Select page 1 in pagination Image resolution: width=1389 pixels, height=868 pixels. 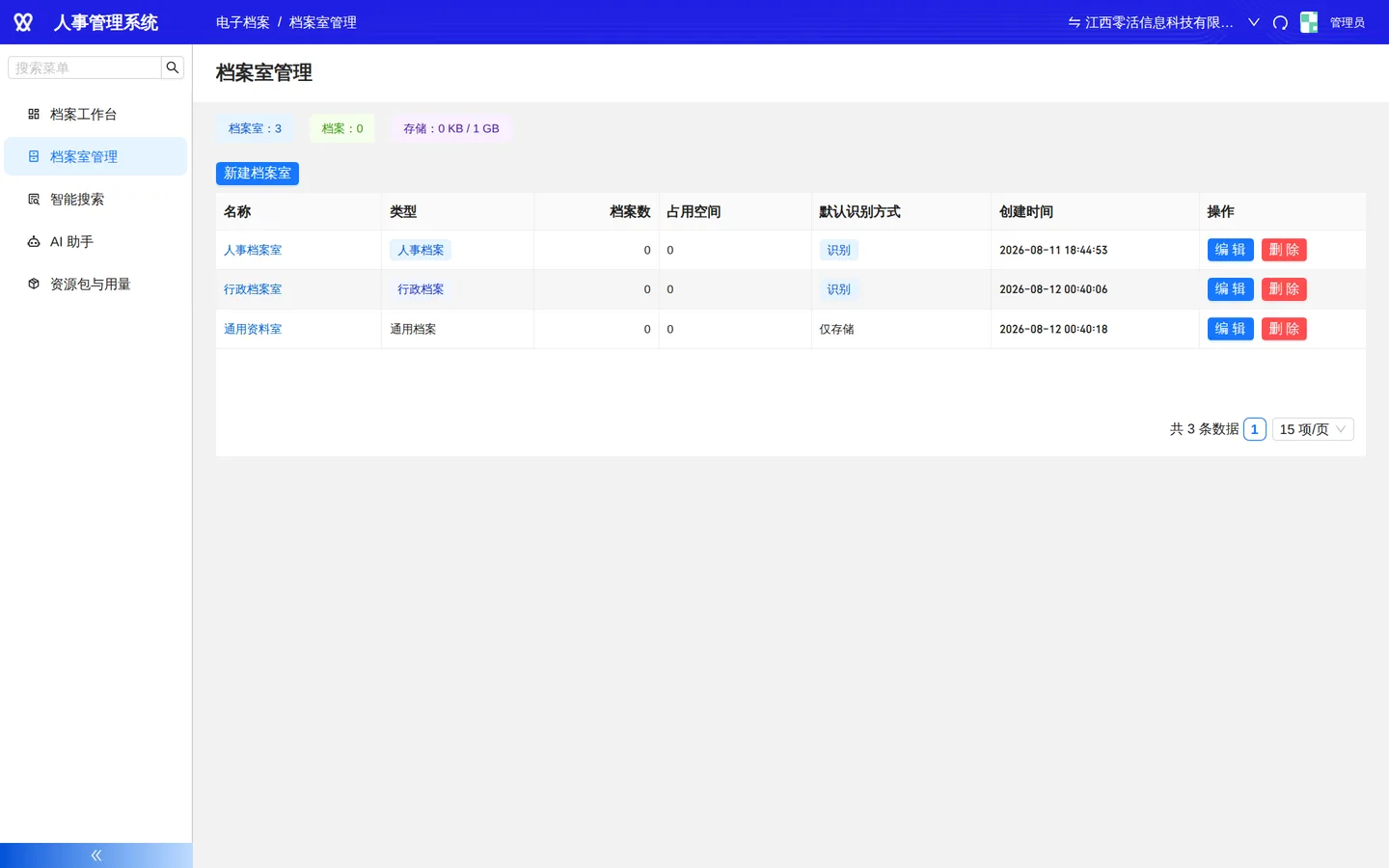(x=1254, y=429)
